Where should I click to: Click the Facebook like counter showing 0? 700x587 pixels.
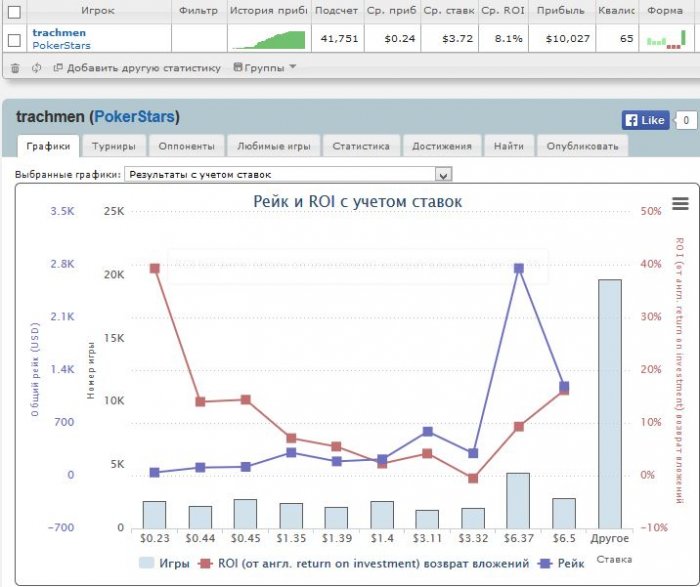[x=686, y=120]
